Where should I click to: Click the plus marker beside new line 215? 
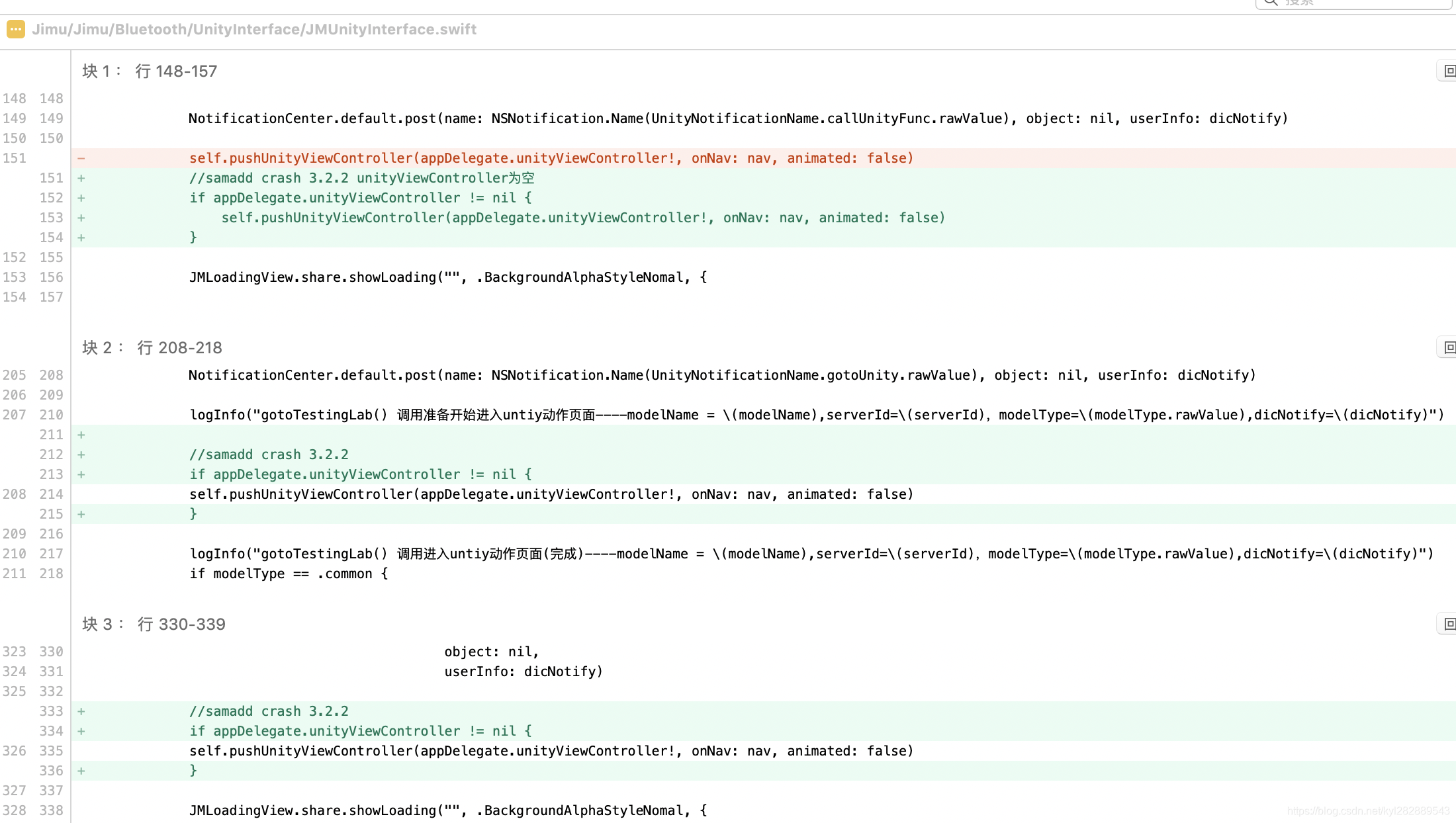point(81,514)
